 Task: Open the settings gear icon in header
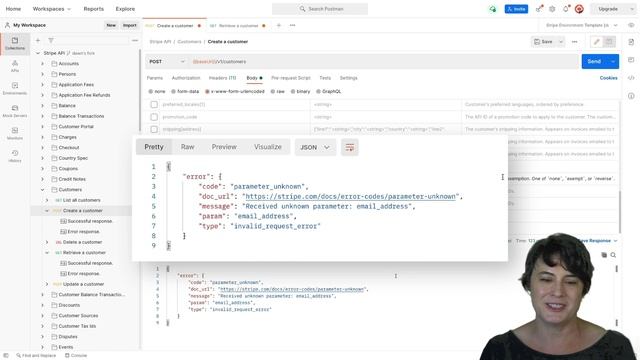click(552, 9)
